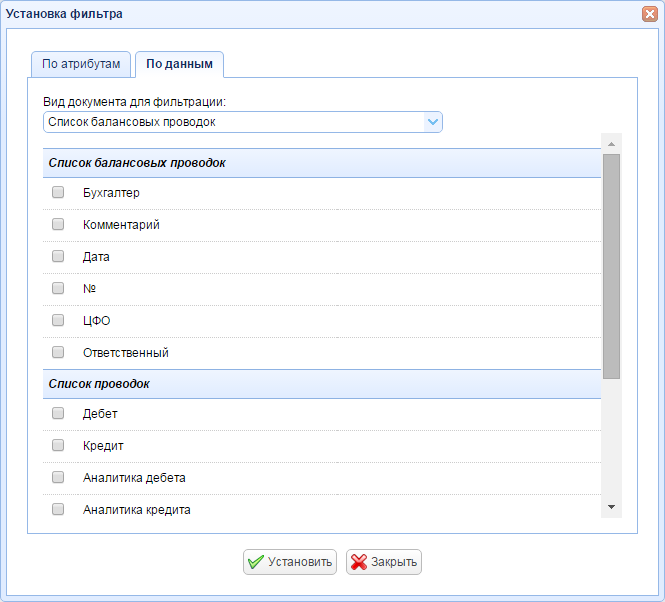Toggle the Аналитика дебета checkbox
Viewport: 665px width, 602px height.
[x=58, y=477]
